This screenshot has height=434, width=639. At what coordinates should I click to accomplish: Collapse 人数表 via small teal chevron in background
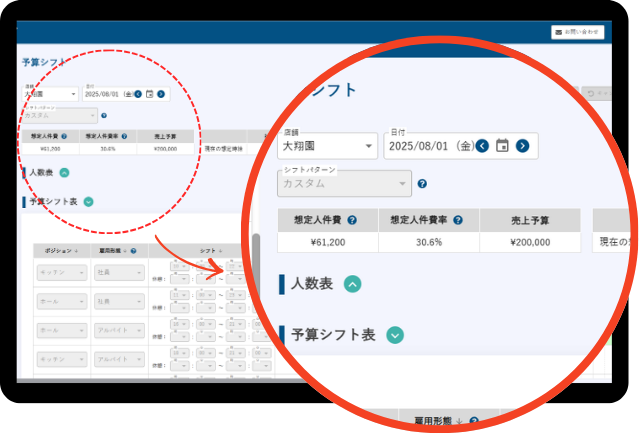click(64, 173)
